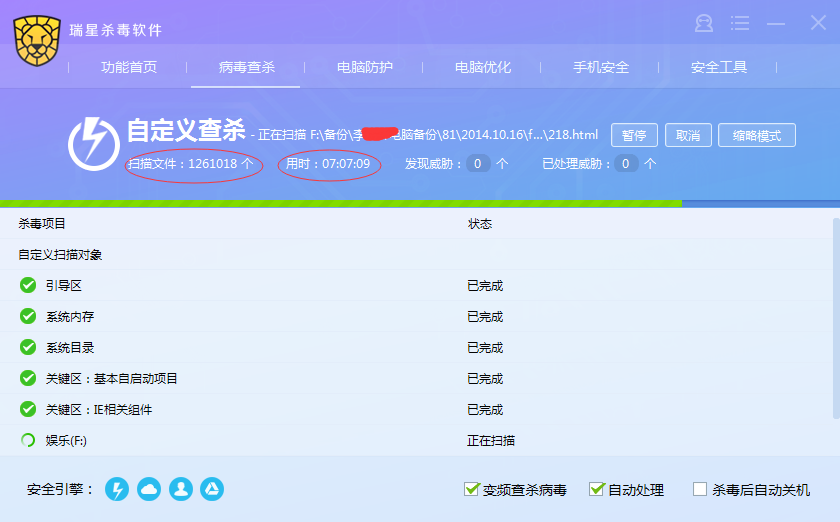Screen dimensions: 840x522
Task: Click 扫描文件：1261018 个 text
Action: click(191, 163)
